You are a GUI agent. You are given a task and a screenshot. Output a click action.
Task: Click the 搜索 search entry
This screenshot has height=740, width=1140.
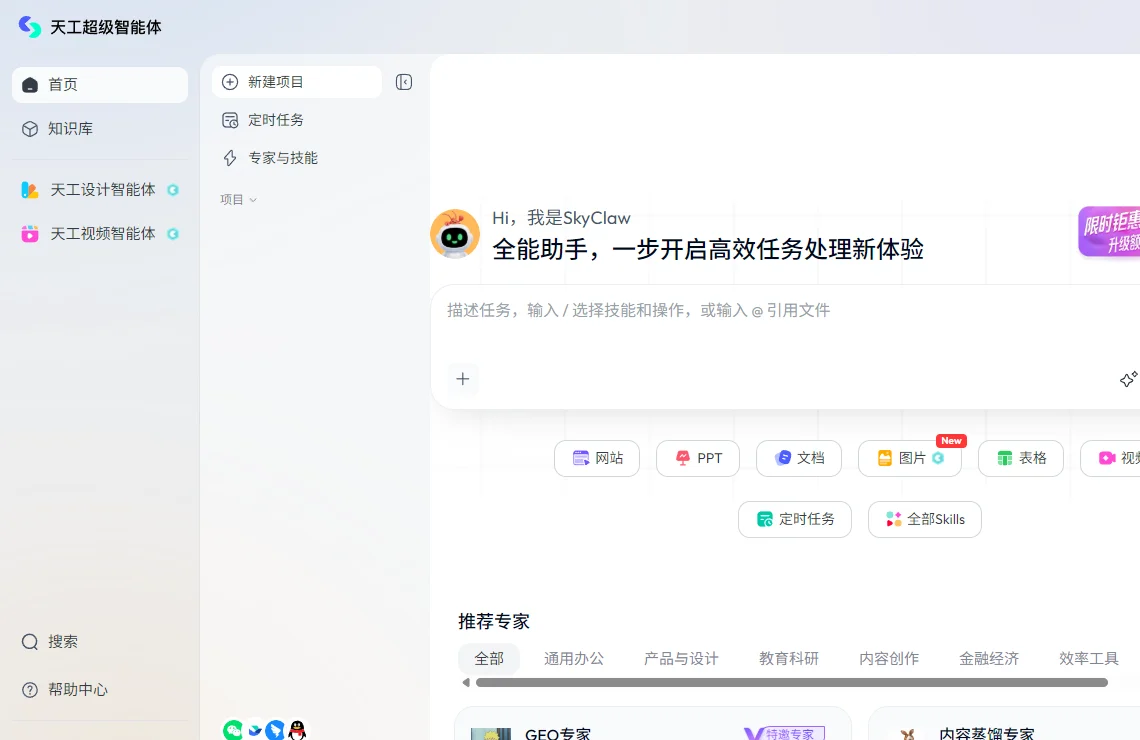coord(100,641)
